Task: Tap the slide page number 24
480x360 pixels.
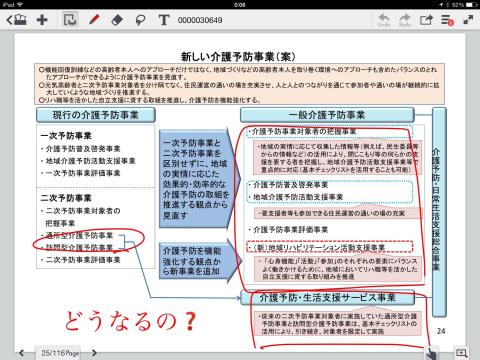Action: click(x=441, y=331)
